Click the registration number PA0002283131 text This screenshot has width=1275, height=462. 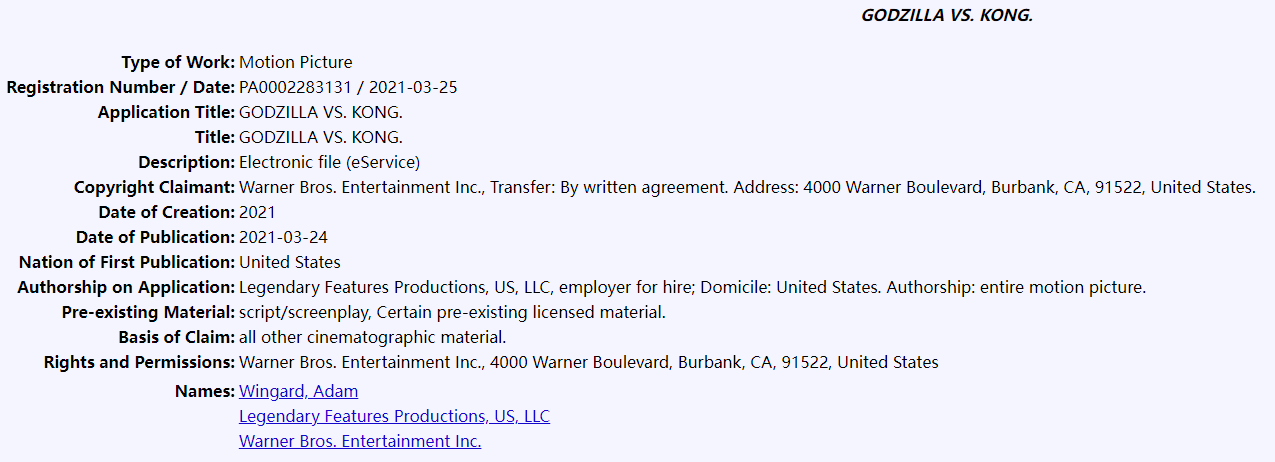293,87
